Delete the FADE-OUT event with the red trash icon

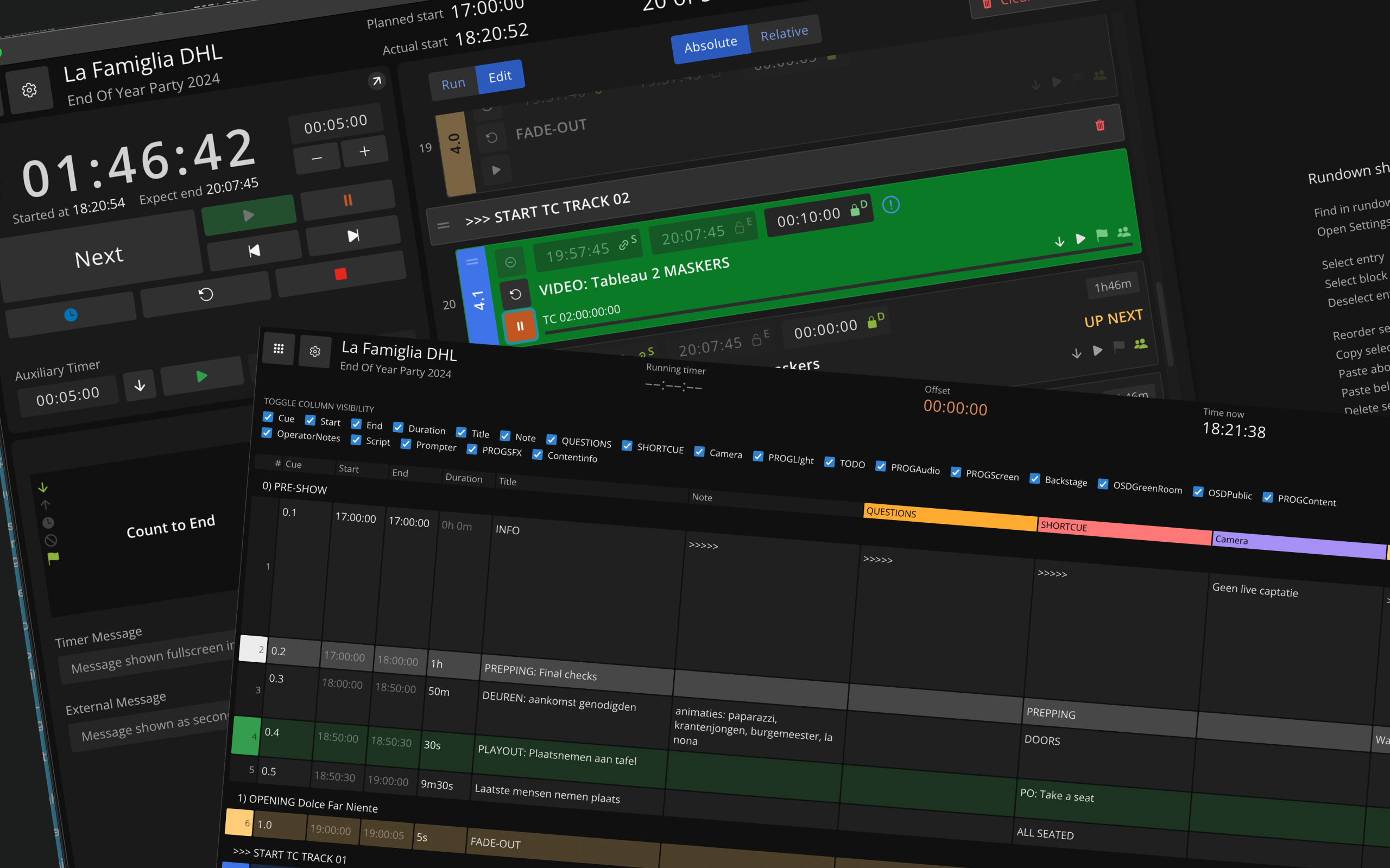(1100, 125)
